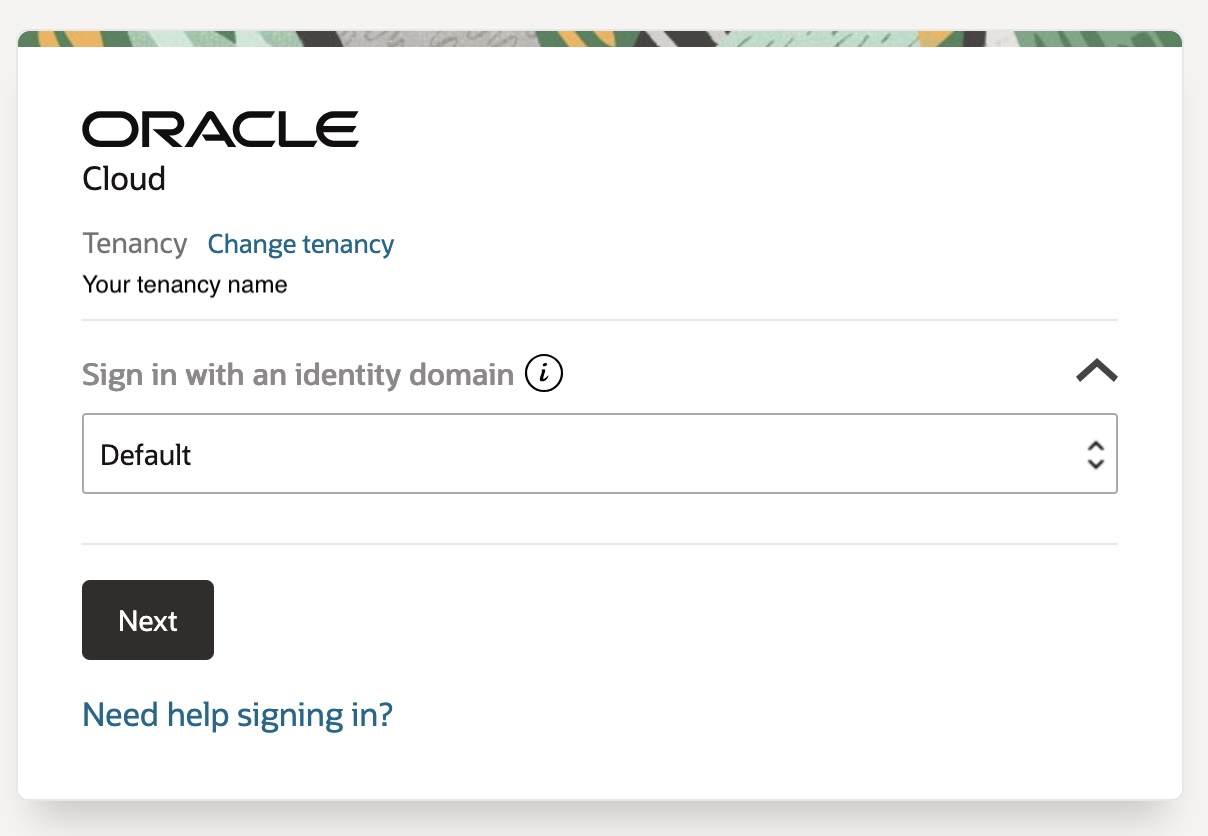
Task: Select the ORACLE wordmark at top
Action: [220, 128]
